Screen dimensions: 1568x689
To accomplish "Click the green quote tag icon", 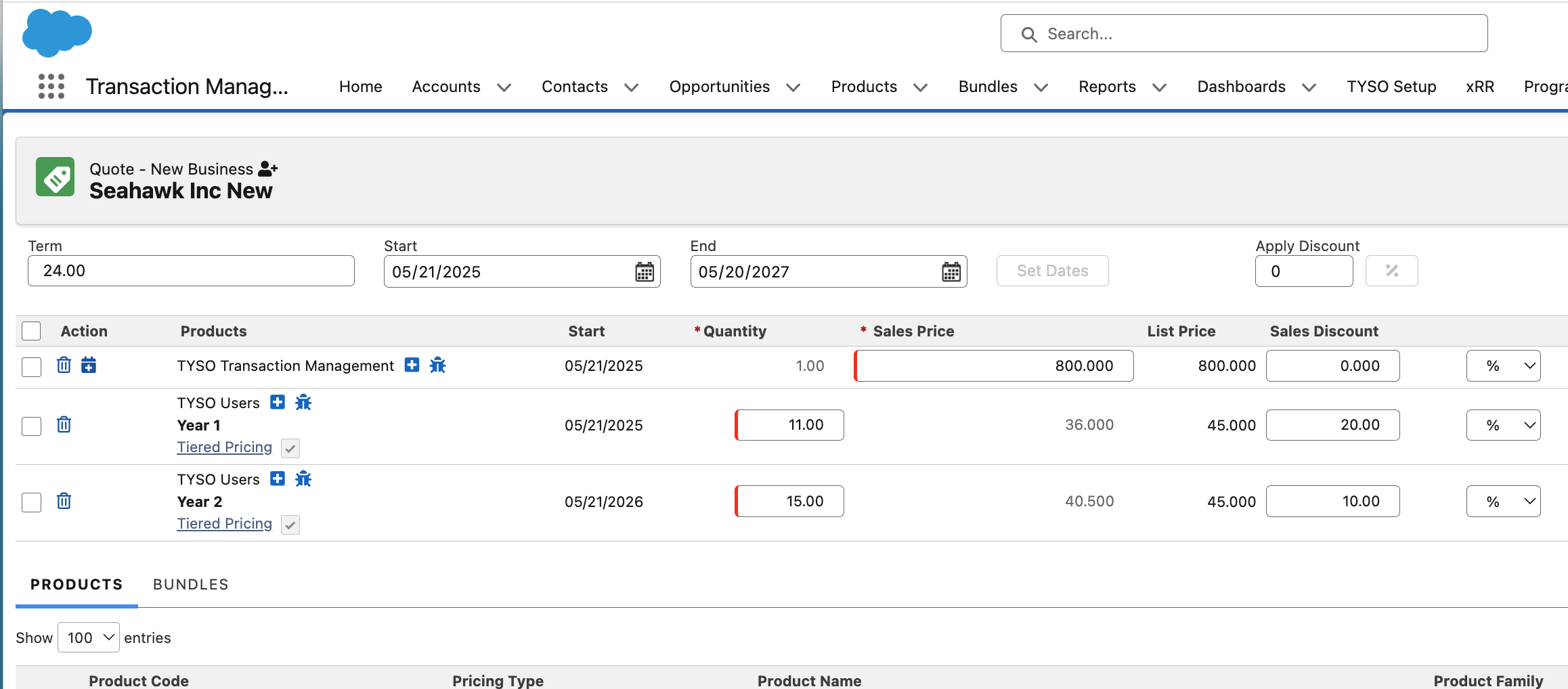I will (56, 177).
